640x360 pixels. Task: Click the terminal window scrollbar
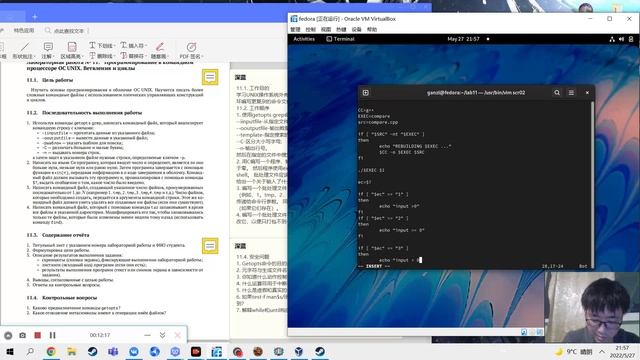click(592, 184)
